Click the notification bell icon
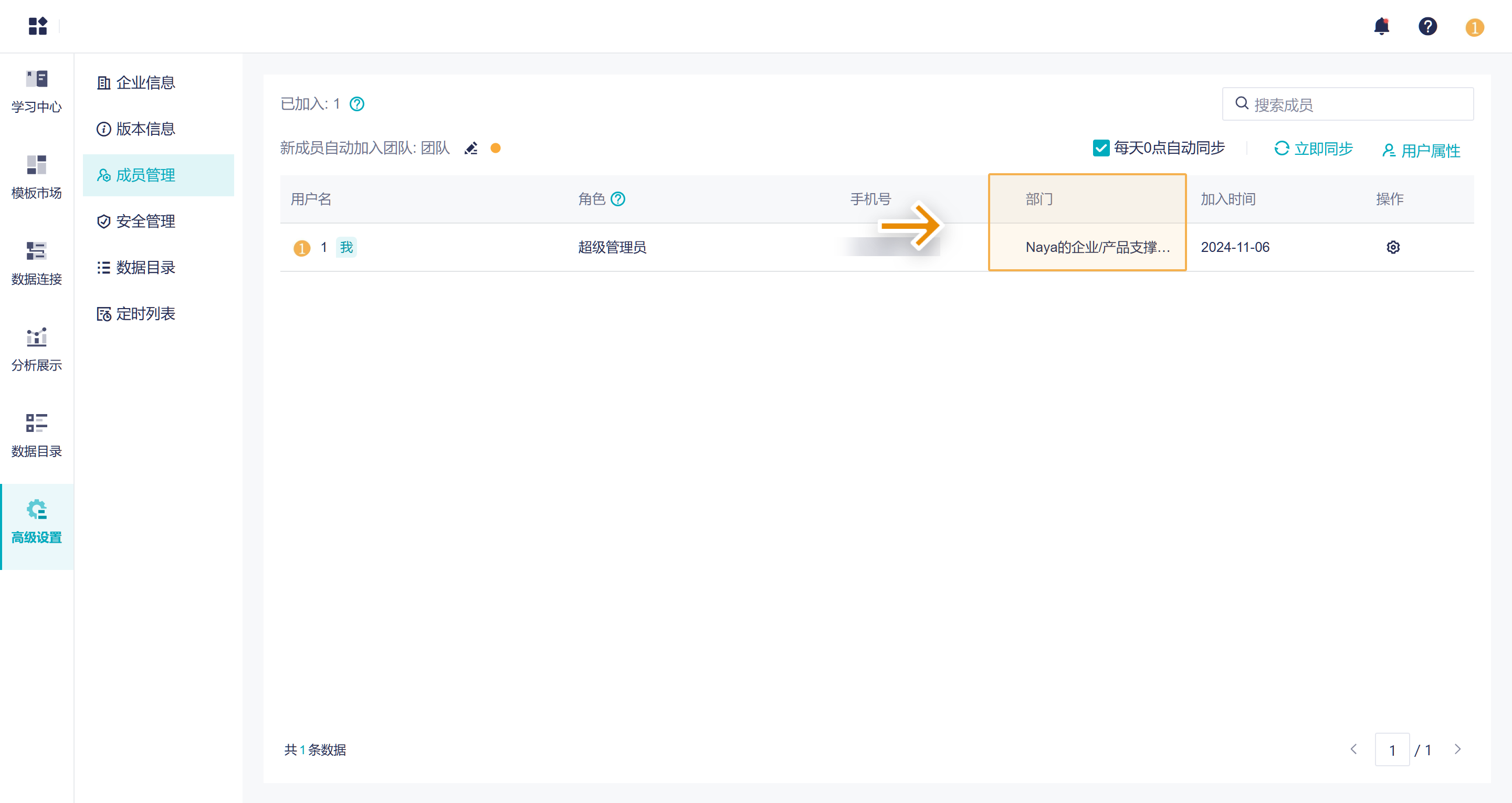Screen dimensions: 1512x803 [1382, 26]
